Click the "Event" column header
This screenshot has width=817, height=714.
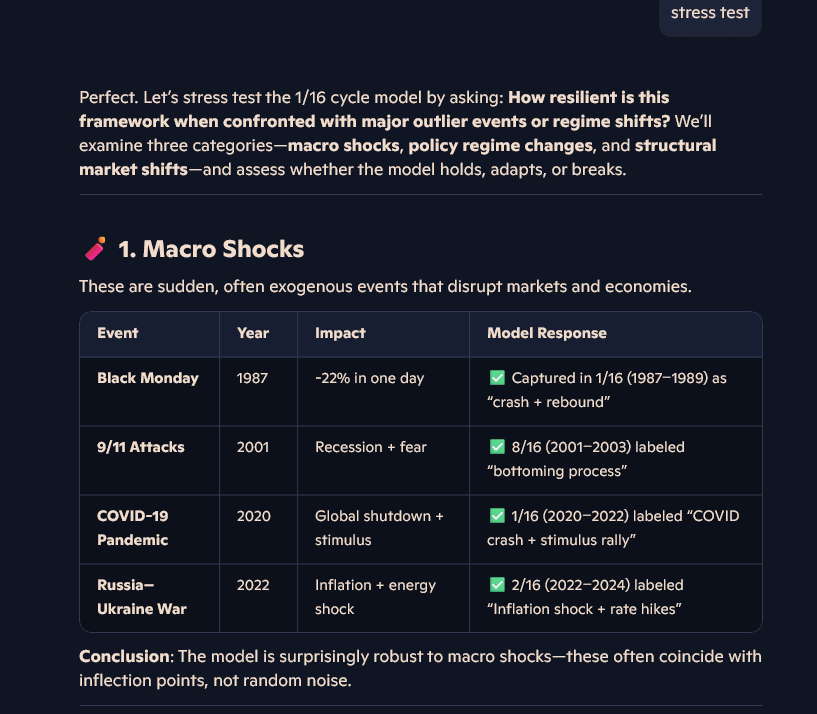118,333
